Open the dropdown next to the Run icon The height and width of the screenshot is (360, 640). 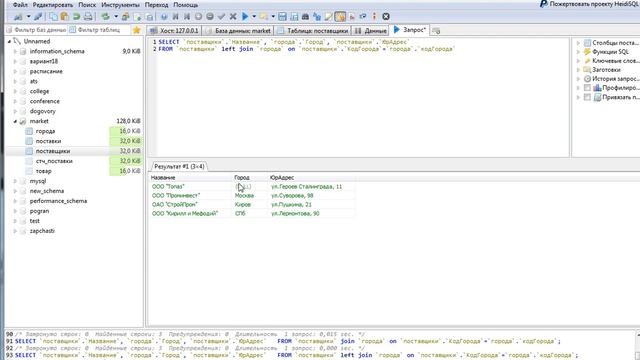pyautogui.click(x=254, y=17)
